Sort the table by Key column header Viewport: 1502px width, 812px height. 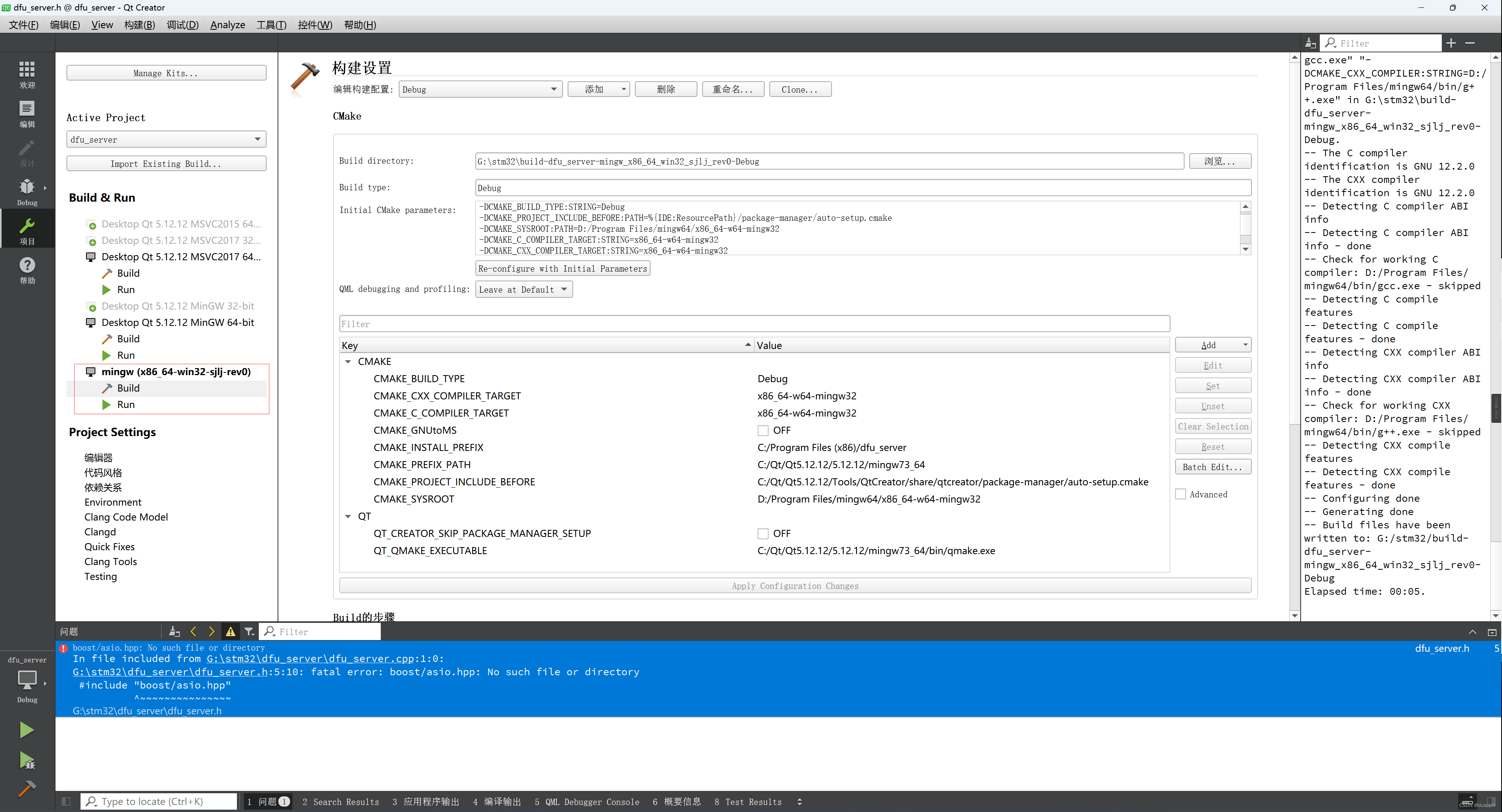[x=547, y=345]
